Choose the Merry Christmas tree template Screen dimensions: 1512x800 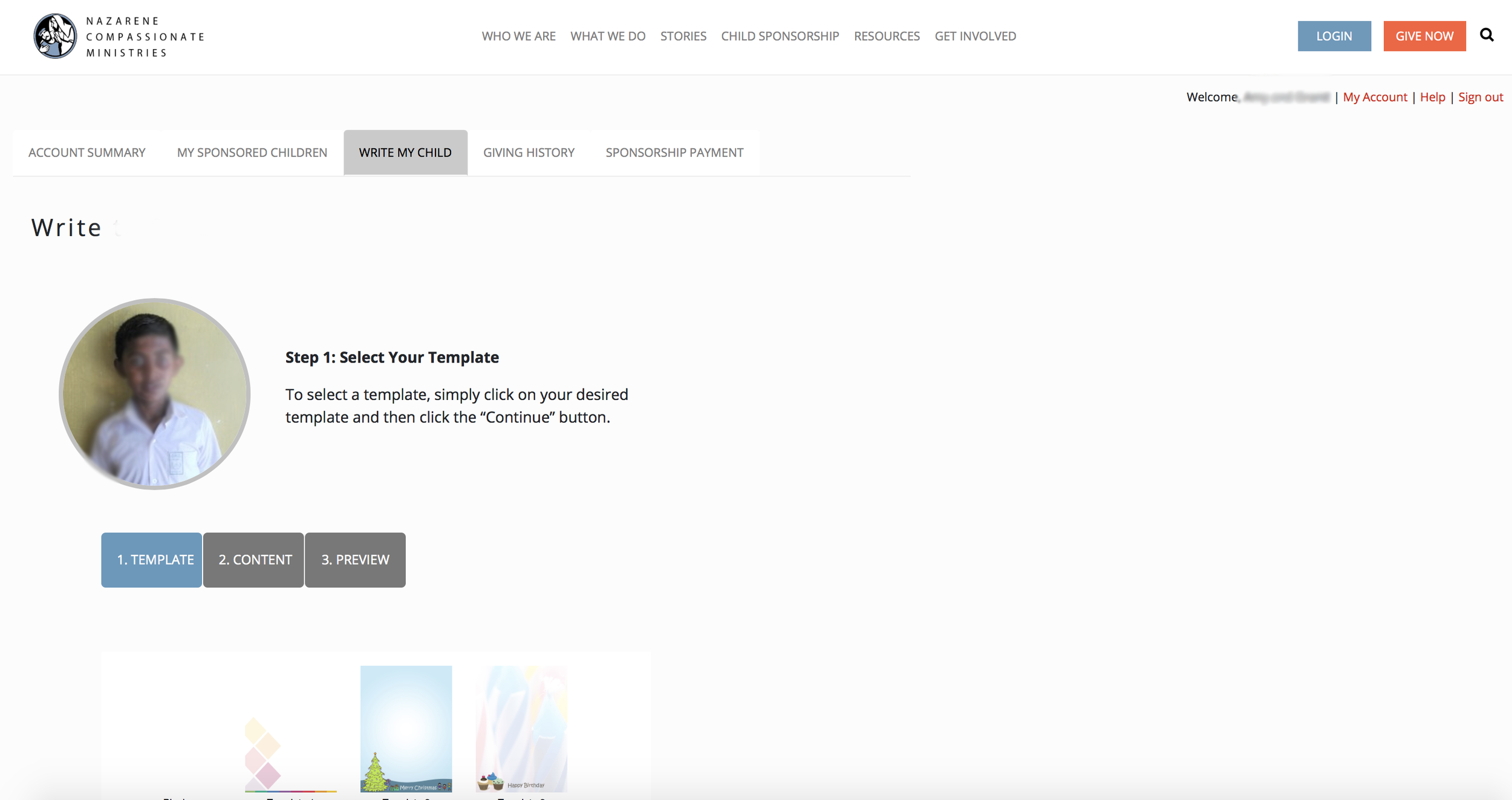(406, 729)
